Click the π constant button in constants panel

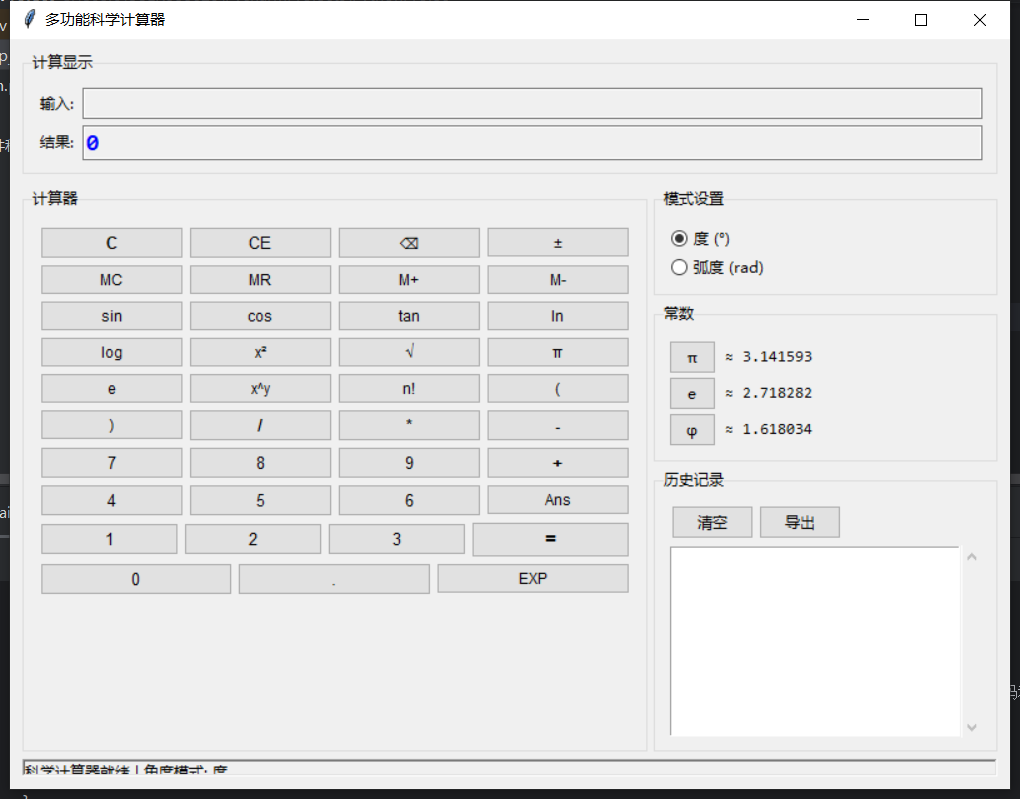click(x=692, y=357)
